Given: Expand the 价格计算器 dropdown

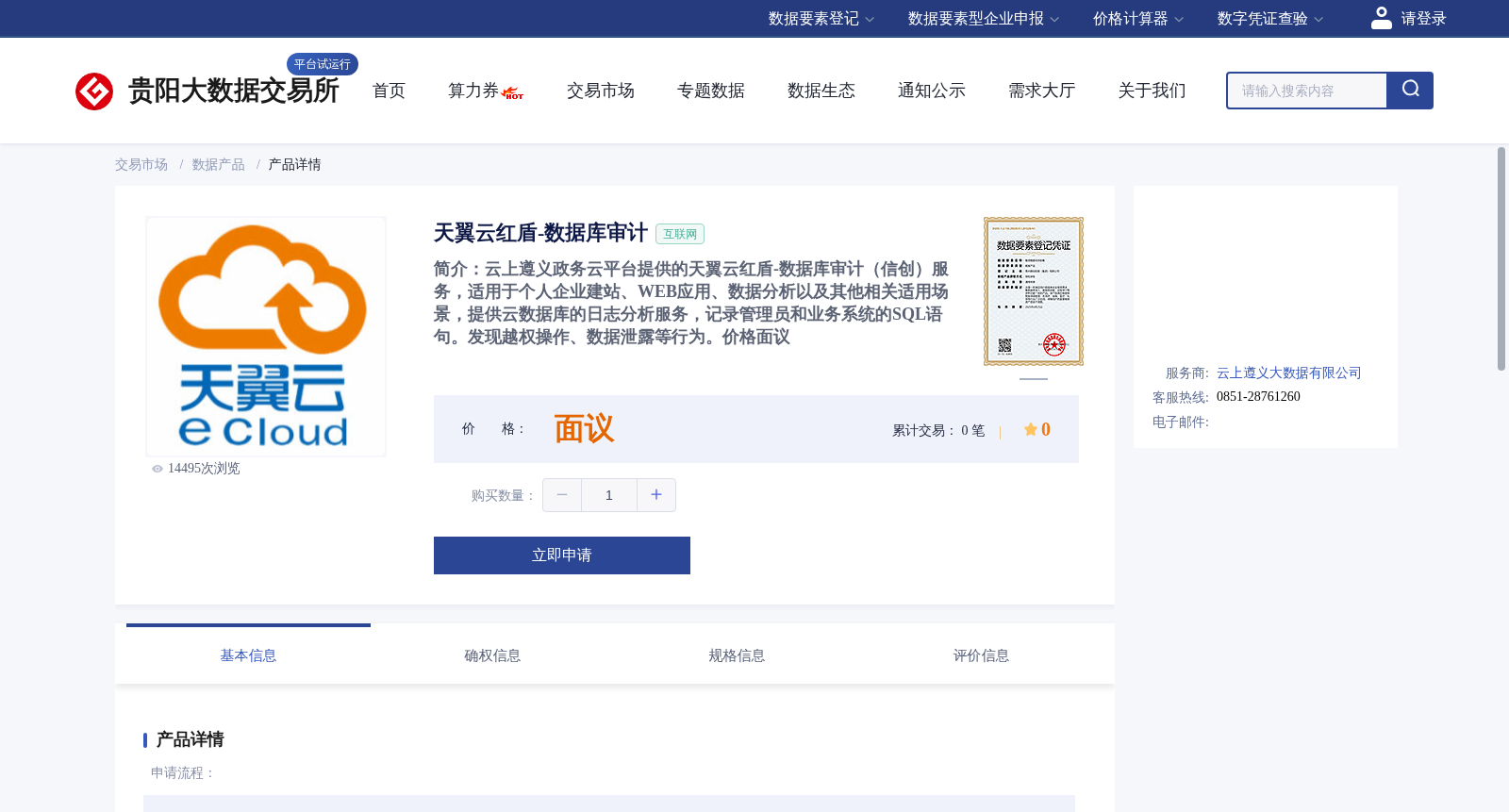Looking at the screenshot, I should (x=1138, y=19).
